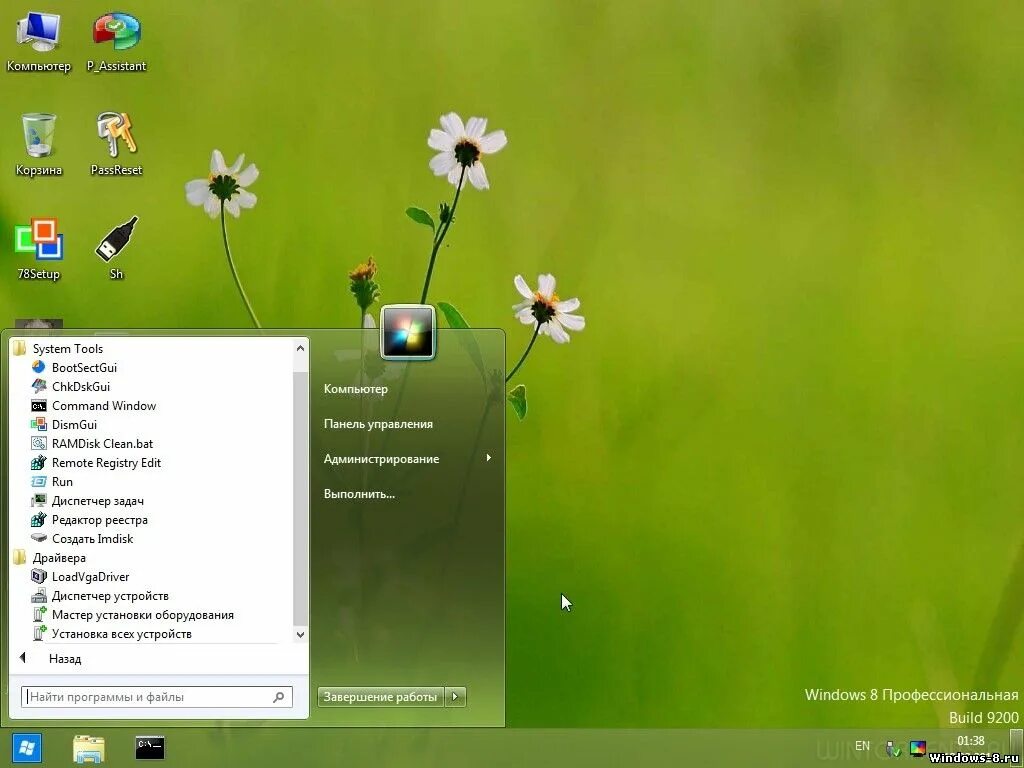Screen dimensions: 1024x768
Task: Open Remote Registry Edit
Action: click(106, 462)
